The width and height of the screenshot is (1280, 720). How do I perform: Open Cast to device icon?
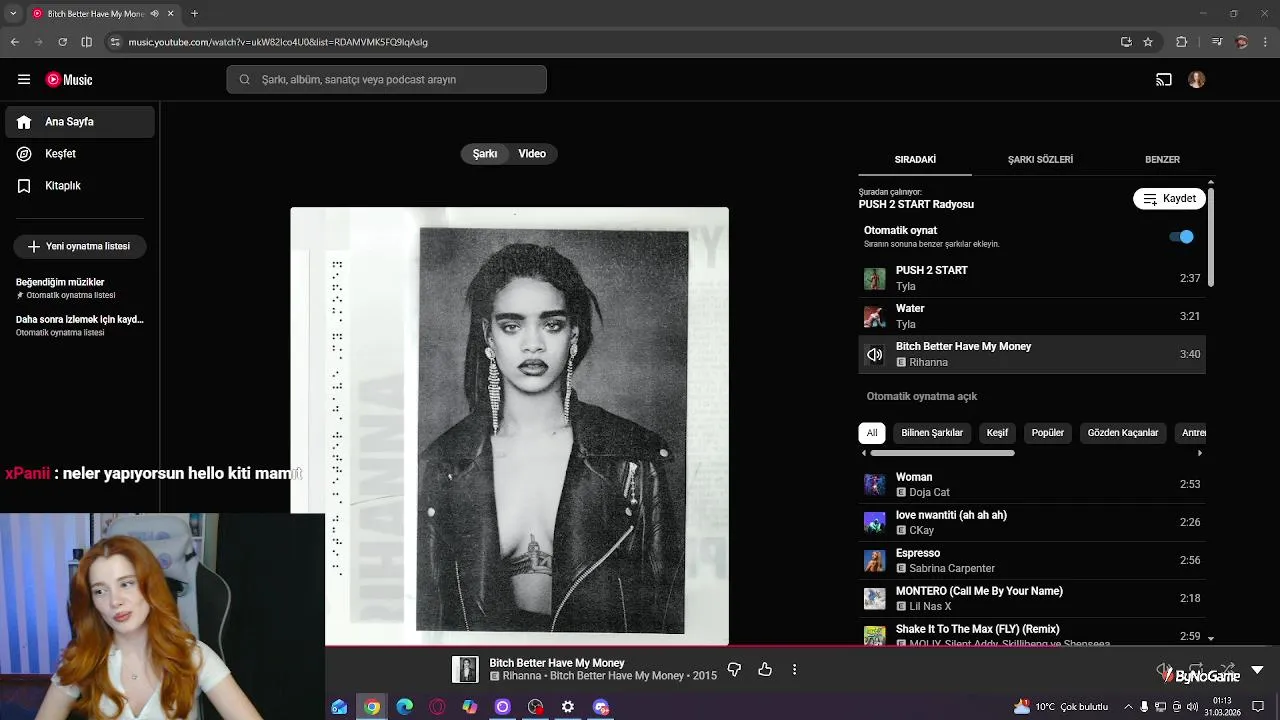[1164, 80]
